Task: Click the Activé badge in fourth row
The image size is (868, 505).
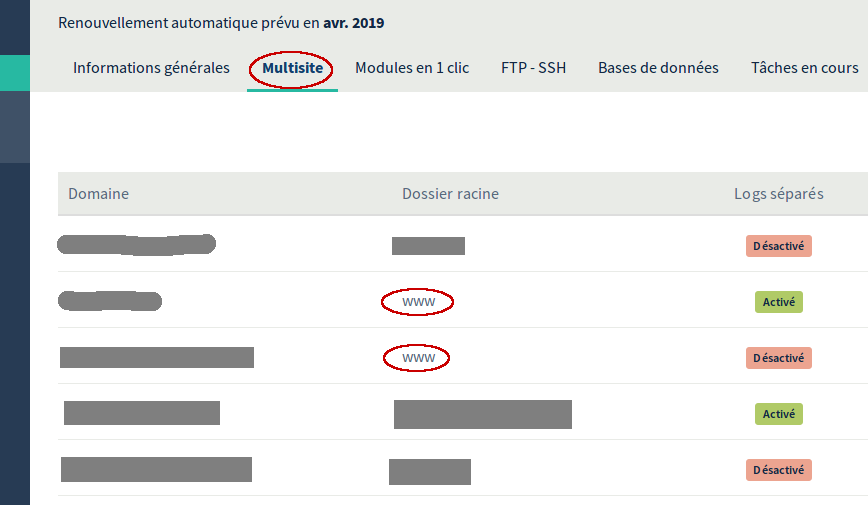Action: pyautogui.click(x=778, y=414)
